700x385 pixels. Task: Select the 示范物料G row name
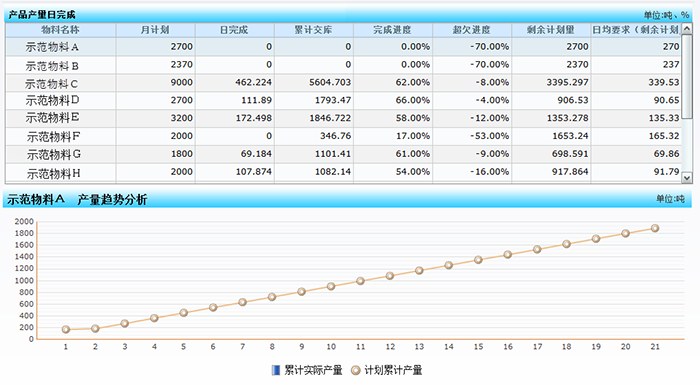(54, 155)
